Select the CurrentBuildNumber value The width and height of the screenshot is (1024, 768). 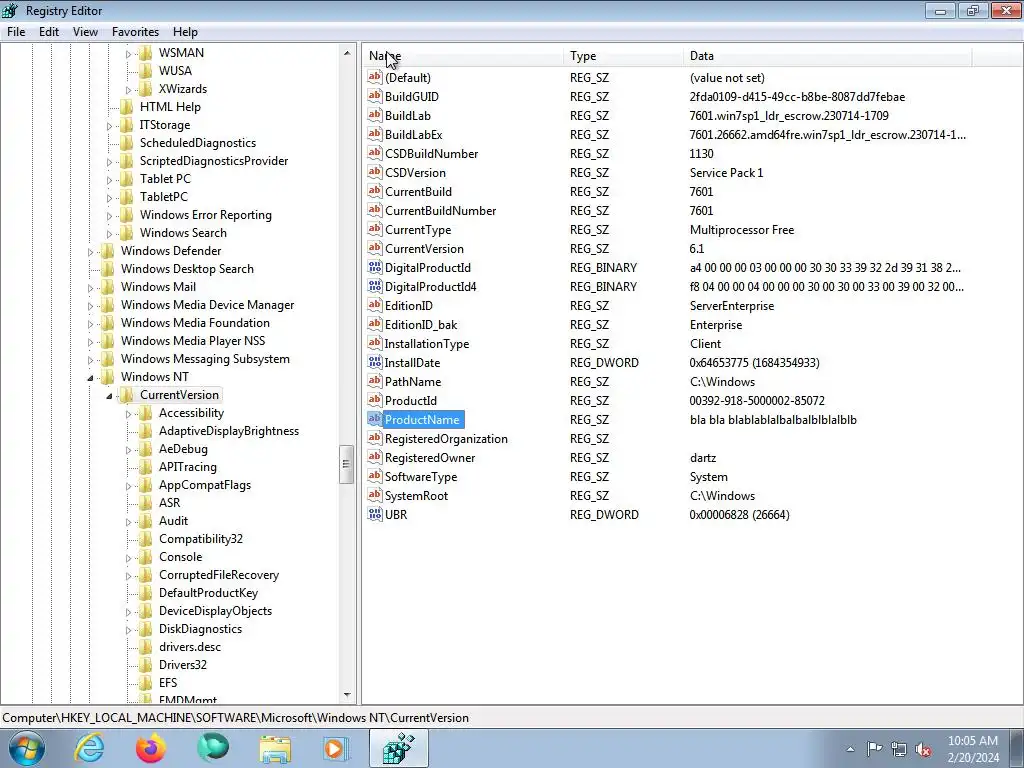tap(440, 210)
